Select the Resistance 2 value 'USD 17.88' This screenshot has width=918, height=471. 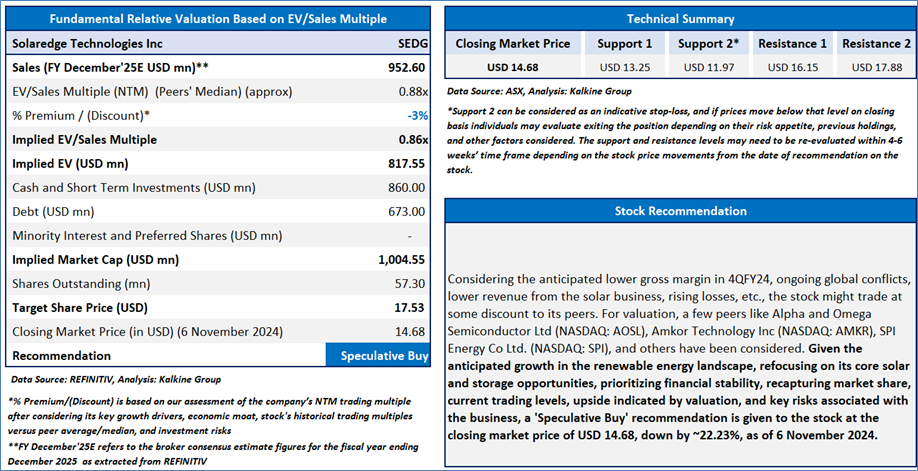[876, 67]
